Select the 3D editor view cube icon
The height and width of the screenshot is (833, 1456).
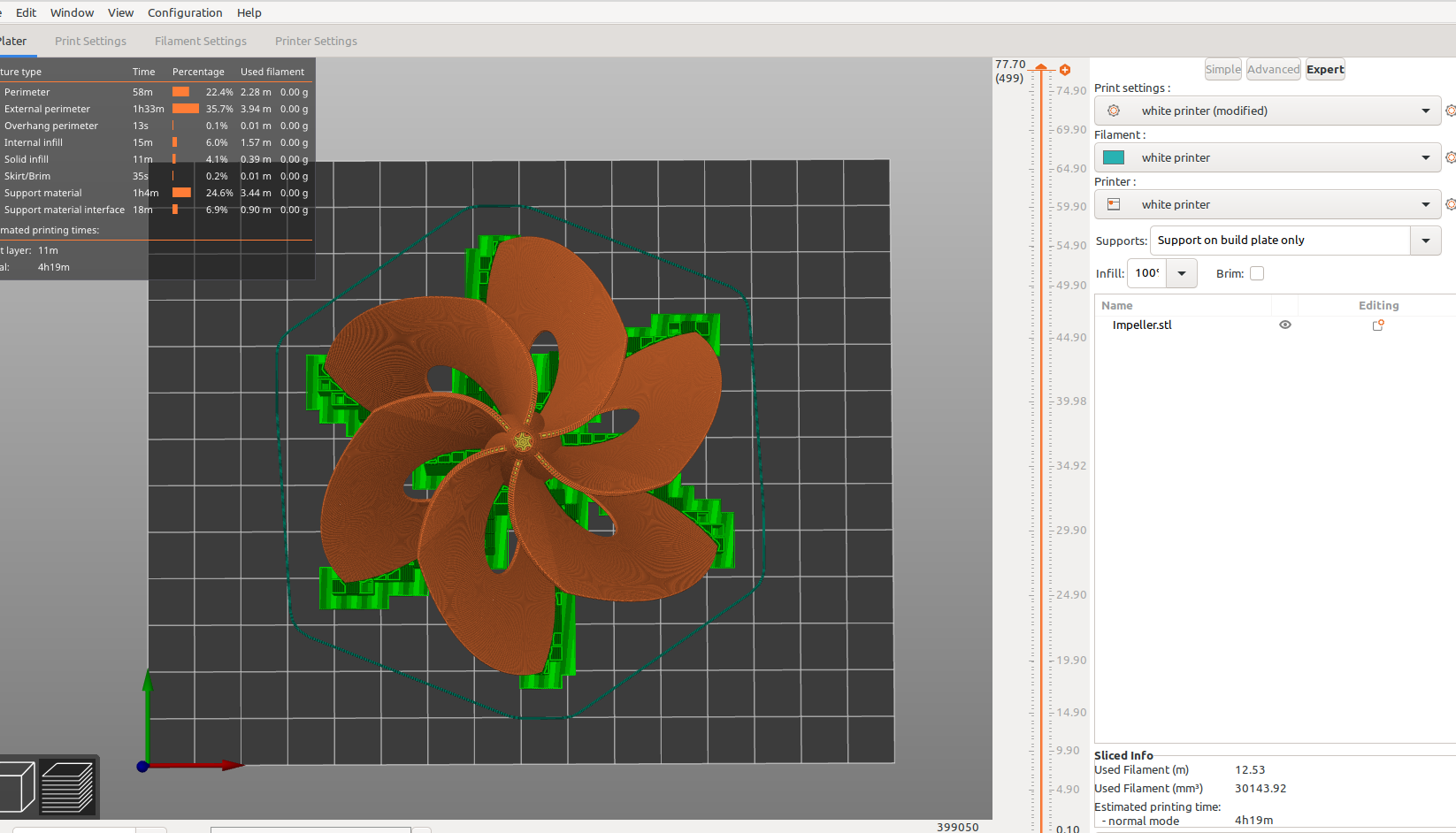(x=18, y=786)
